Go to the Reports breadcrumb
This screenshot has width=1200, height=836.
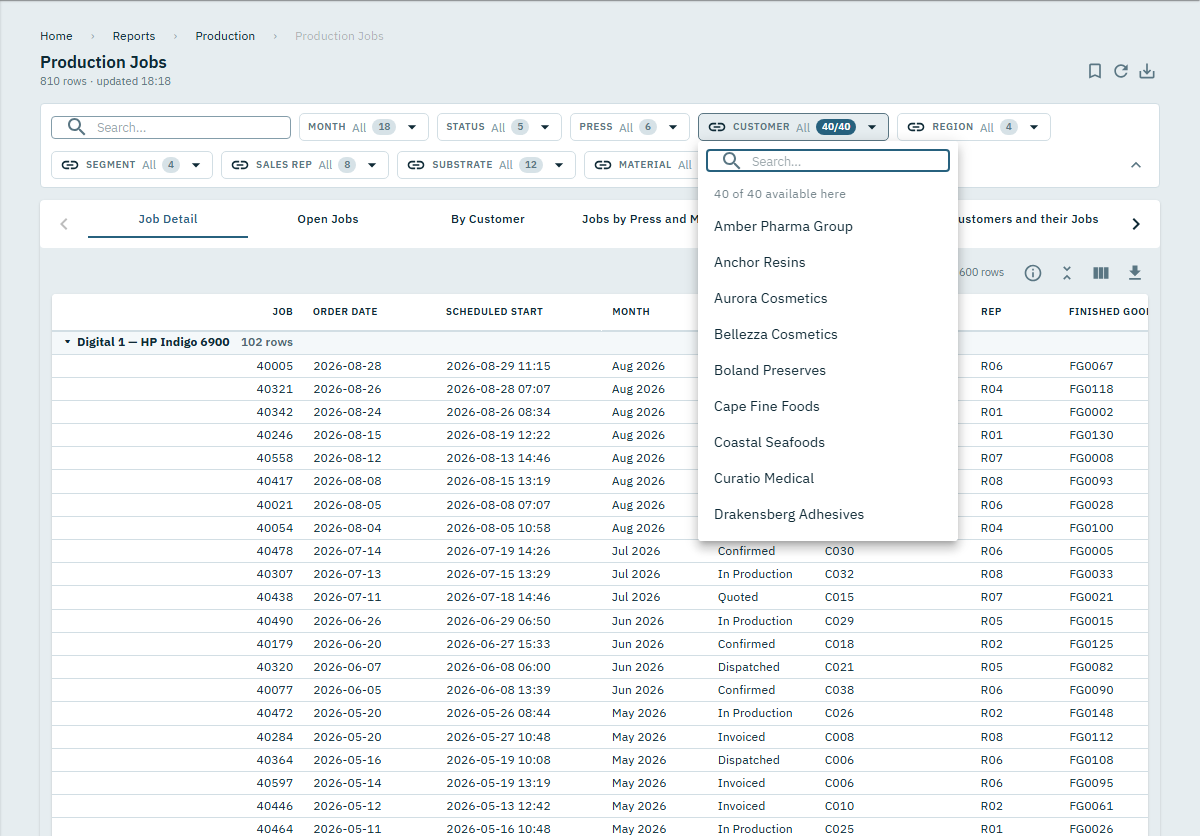(x=134, y=36)
